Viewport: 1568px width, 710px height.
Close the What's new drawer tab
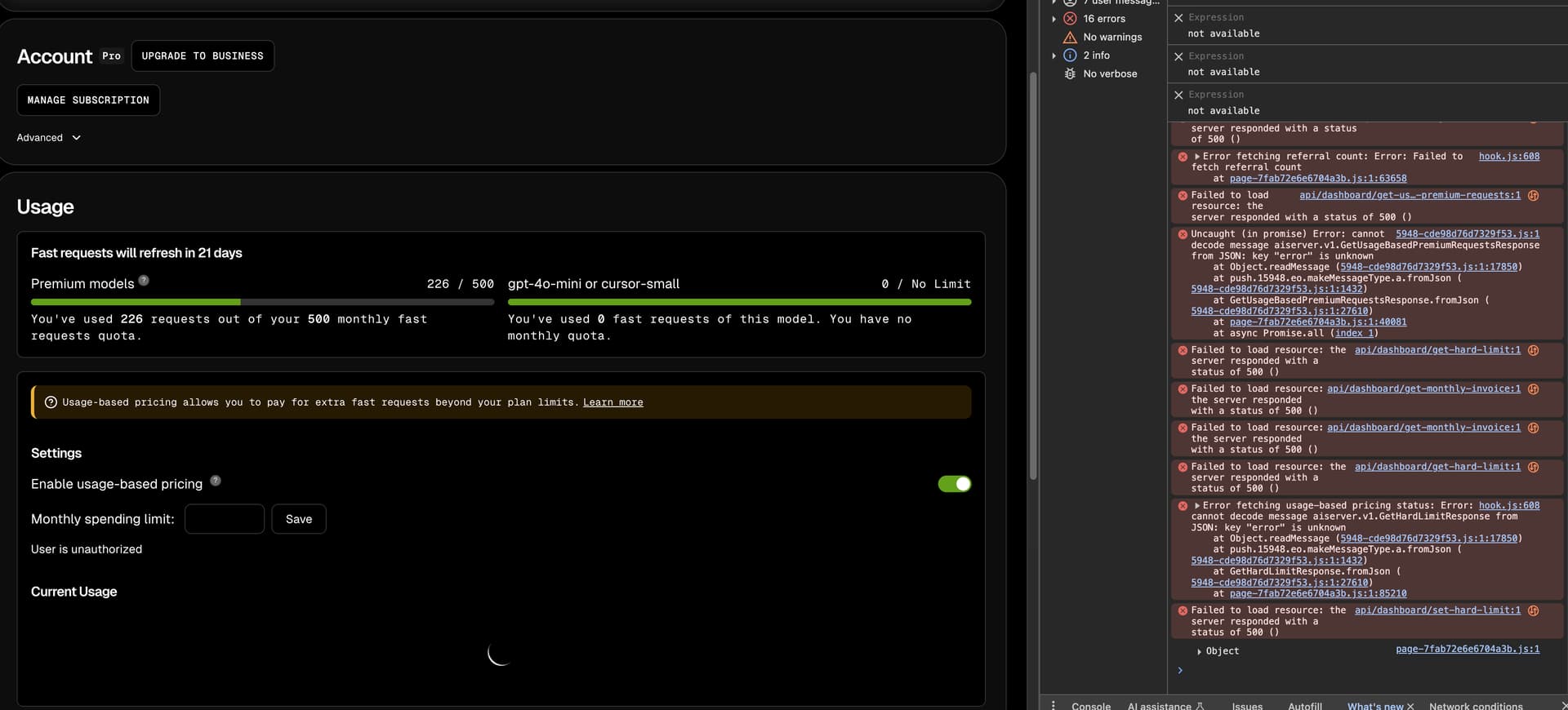1410,706
